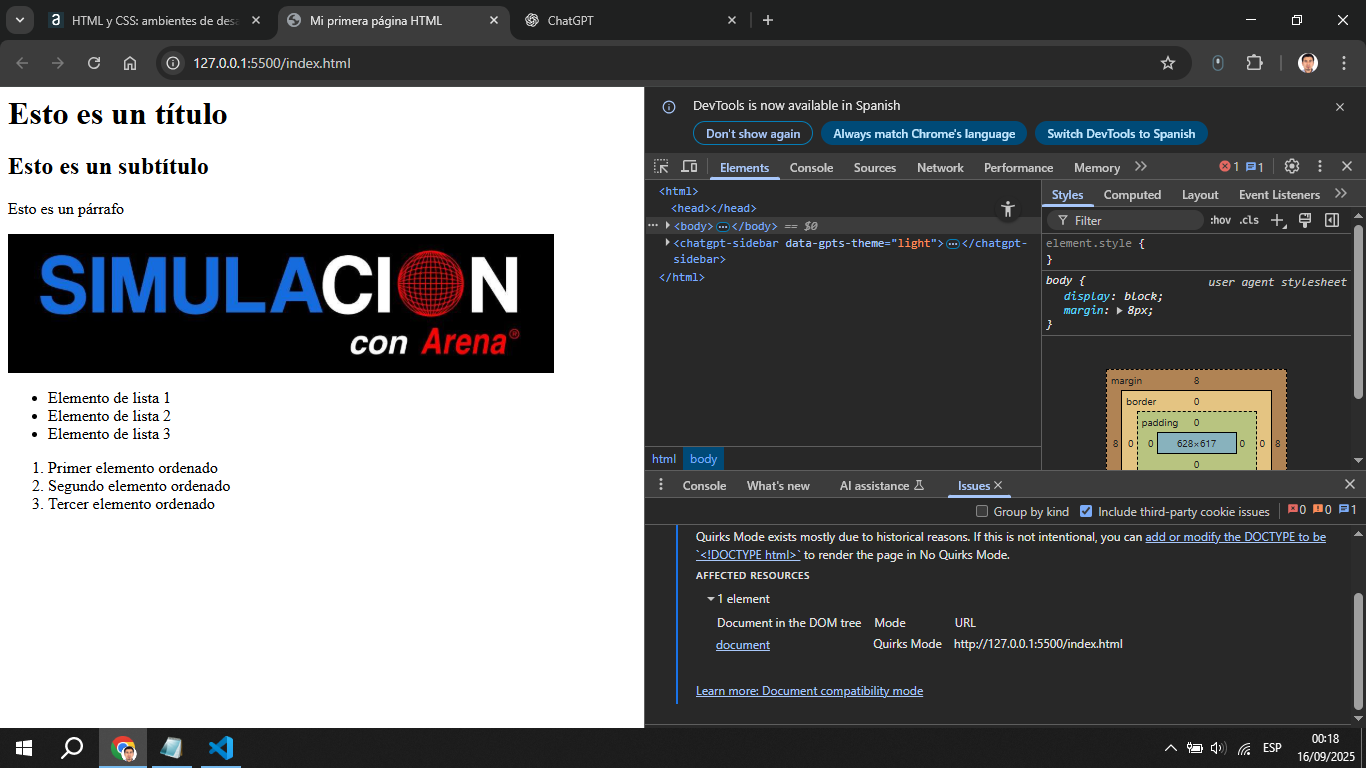Uncheck Include third-party cookie issues

1086,511
